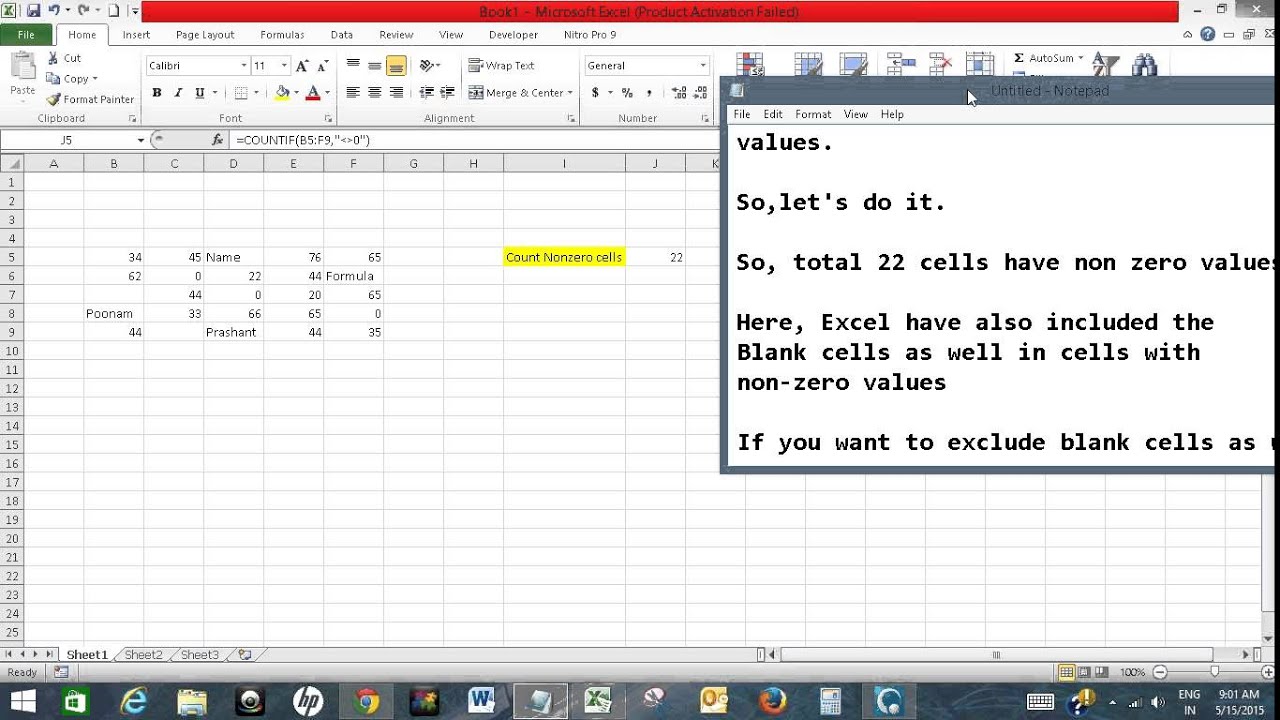Screen dimensions: 1280x720
Task: Click the Insert Function fx icon
Action: [x=218, y=140]
